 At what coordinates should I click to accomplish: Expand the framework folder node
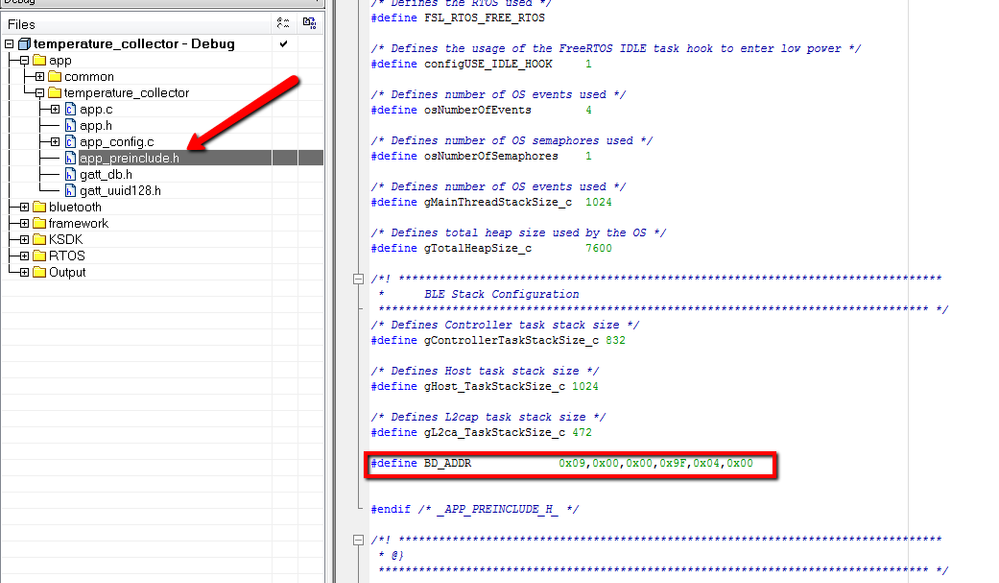[24, 223]
